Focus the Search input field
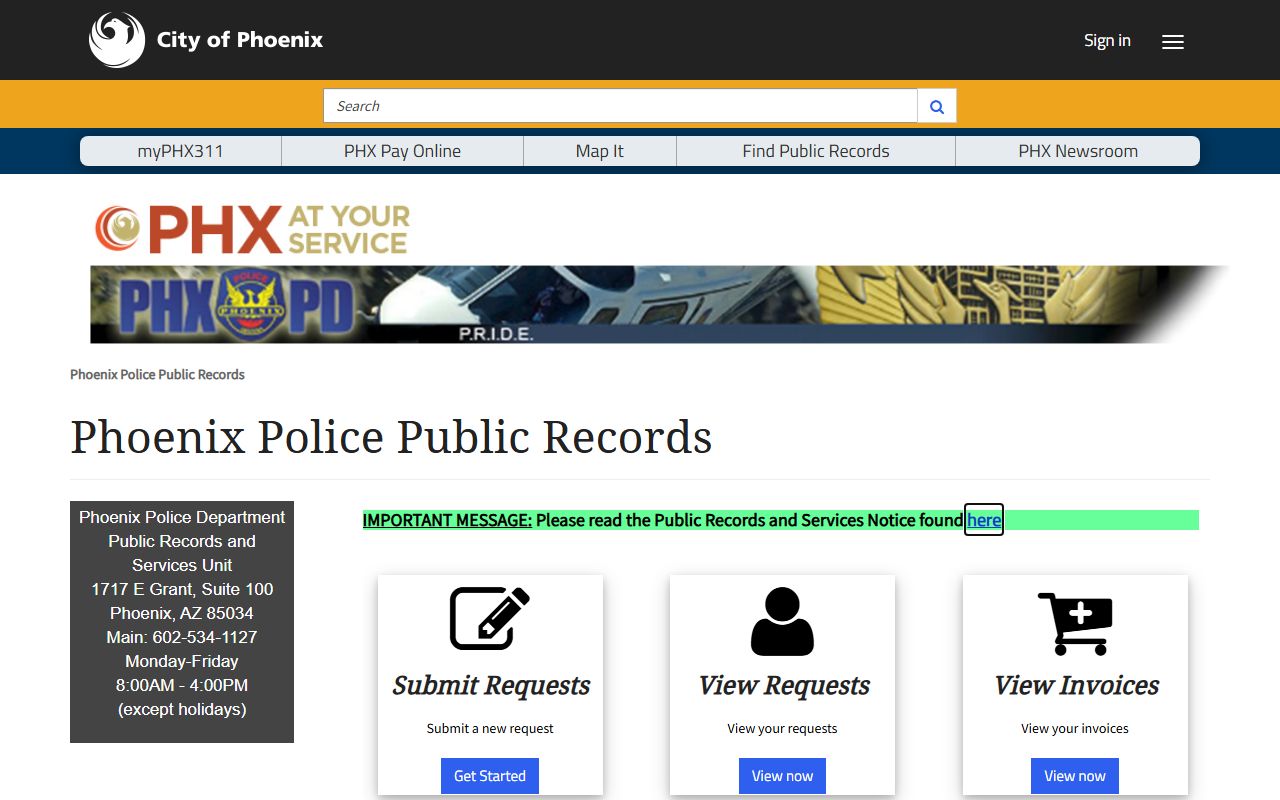 tap(620, 106)
